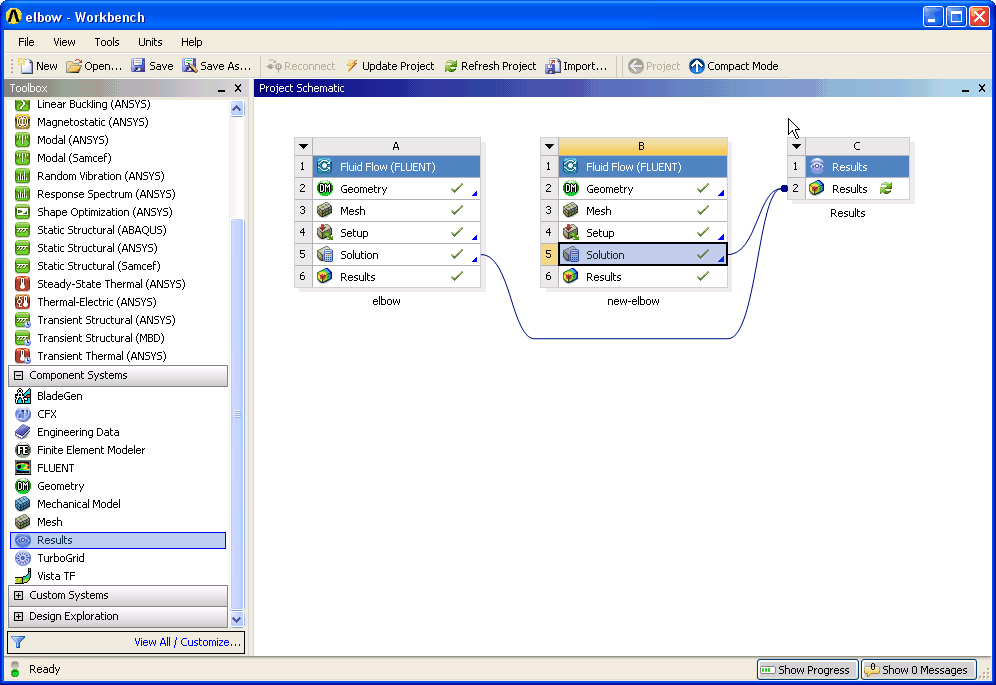Open the Tools menu
The width and height of the screenshot is (996, 685).
pyautogui.click(x=107, y=42)
